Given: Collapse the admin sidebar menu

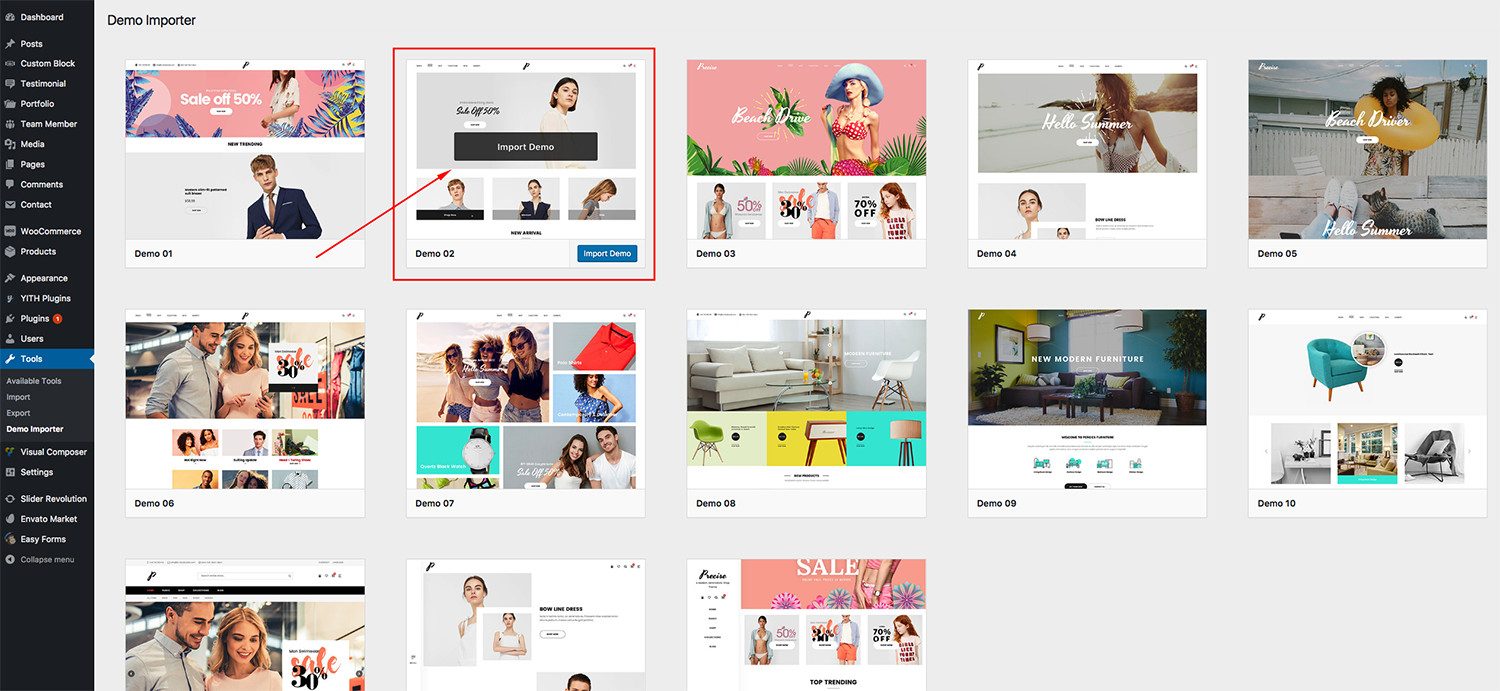Looking at the screenshot, I should point(46,559).
